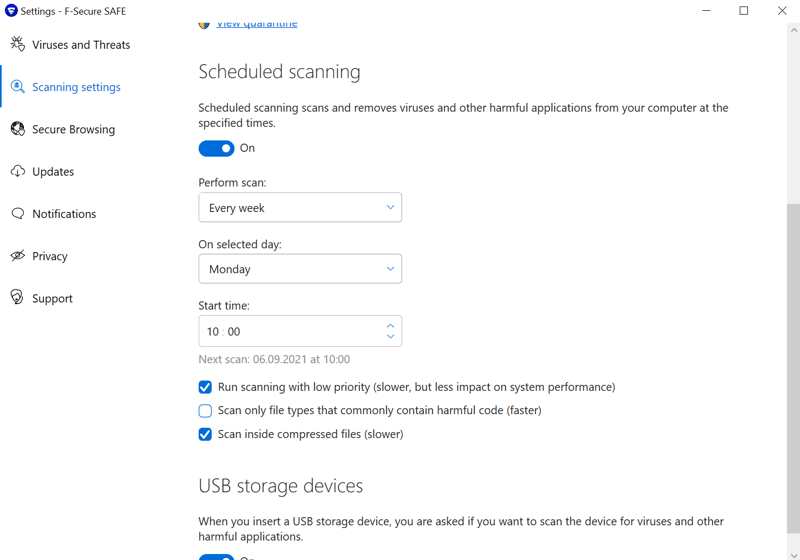This screenshot has height=560, width=800.
Task: Open the Perform scan Every week dropdown
Action: (x=300, y=208)
